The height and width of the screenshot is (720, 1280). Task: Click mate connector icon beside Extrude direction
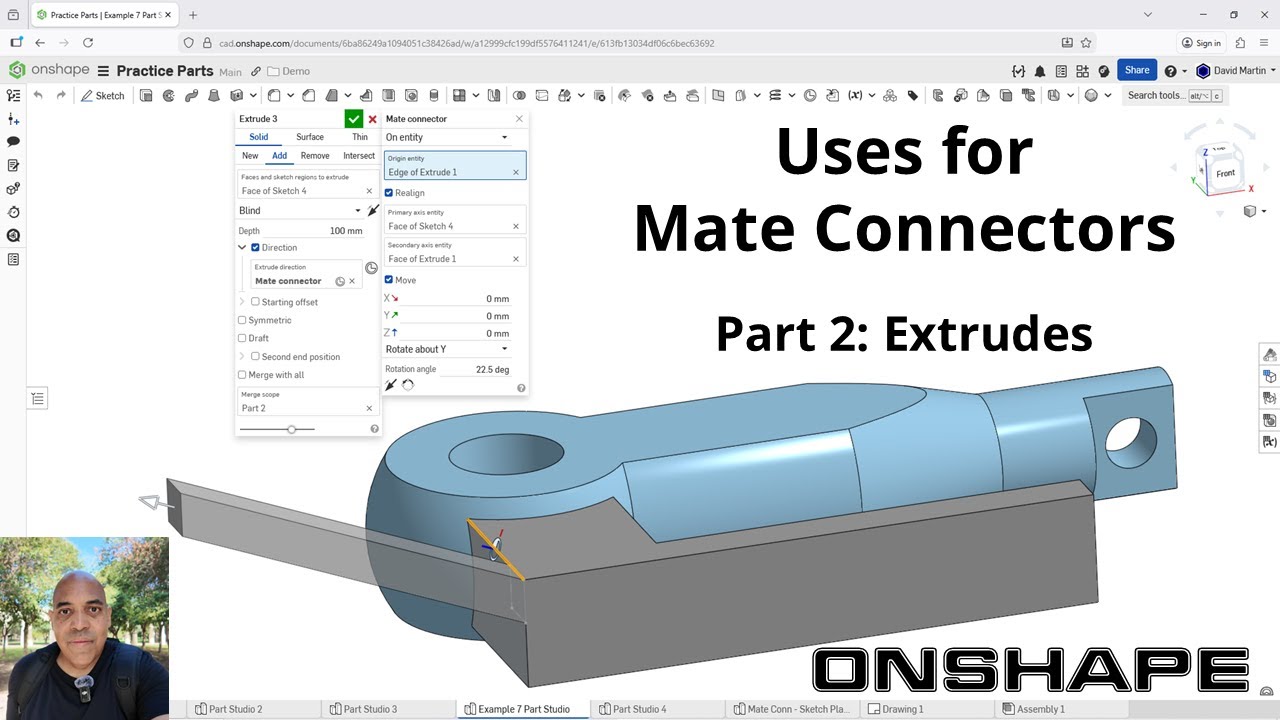[371, 267]
